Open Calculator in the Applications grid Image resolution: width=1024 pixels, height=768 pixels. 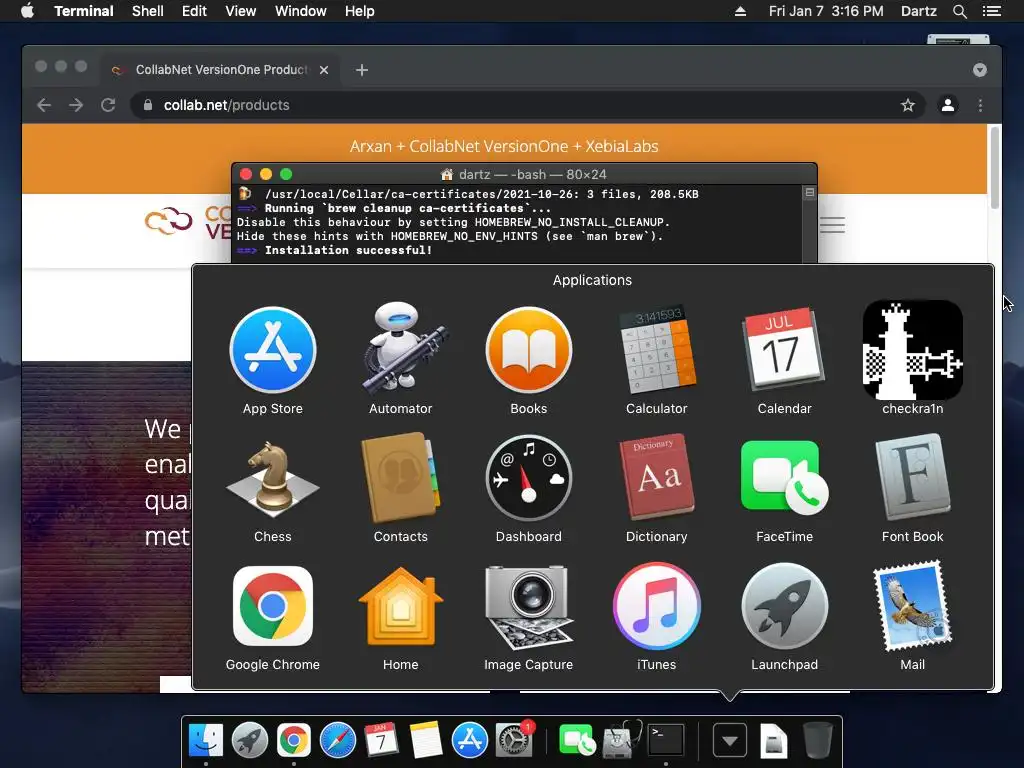(656, 350)
